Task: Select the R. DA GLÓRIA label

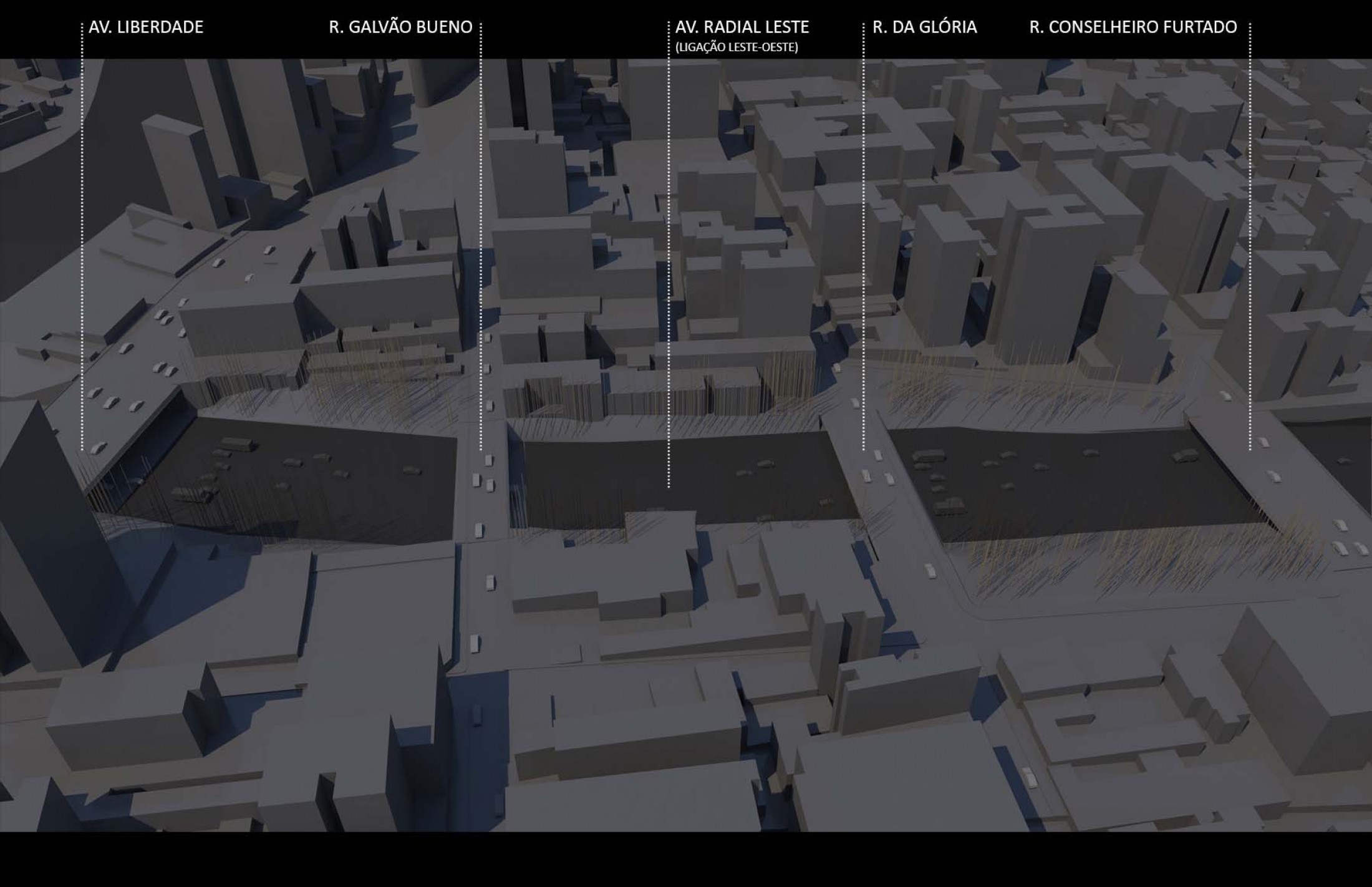Action: [924, 27]
